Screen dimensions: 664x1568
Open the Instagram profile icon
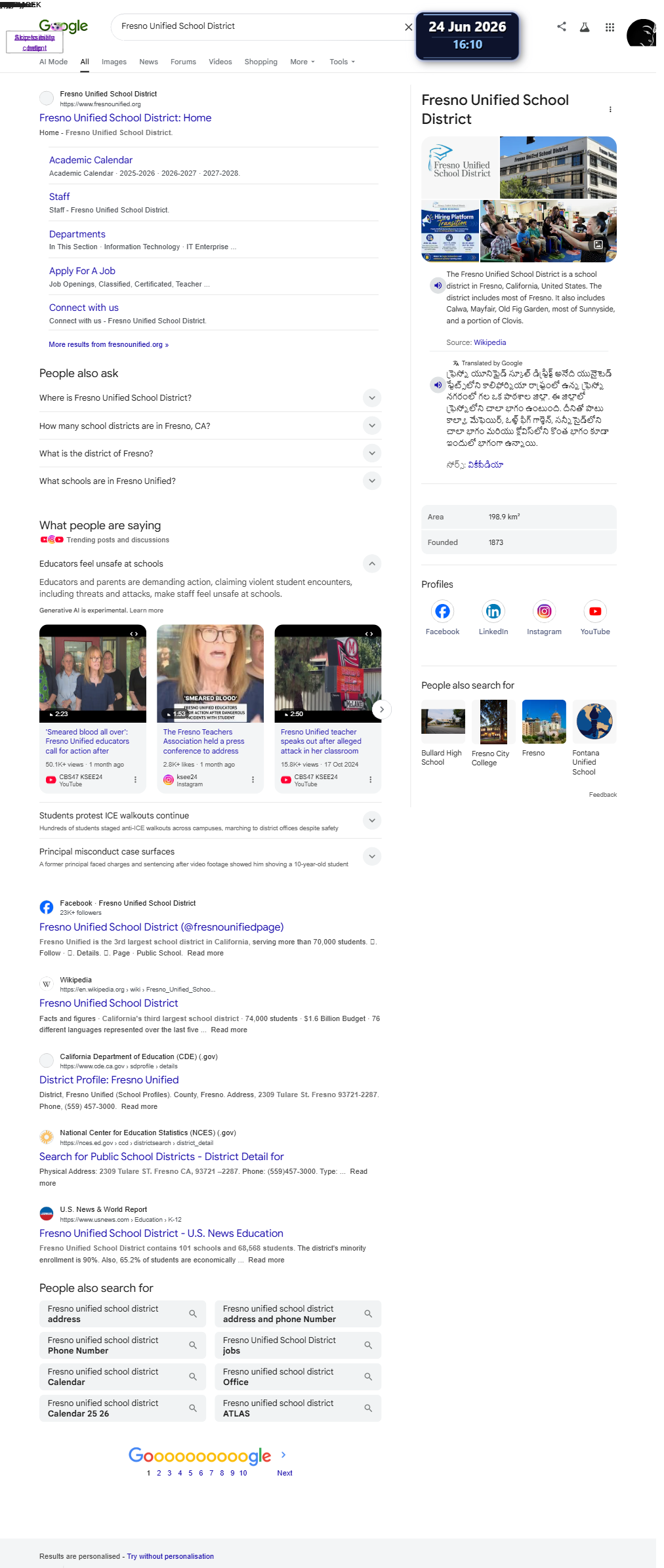pyautogui.click(x=545, y=611)
